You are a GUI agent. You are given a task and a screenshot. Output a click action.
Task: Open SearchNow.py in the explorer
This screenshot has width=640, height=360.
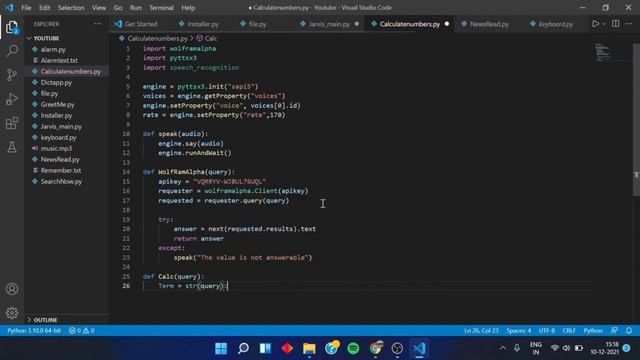tap(61, 182)
